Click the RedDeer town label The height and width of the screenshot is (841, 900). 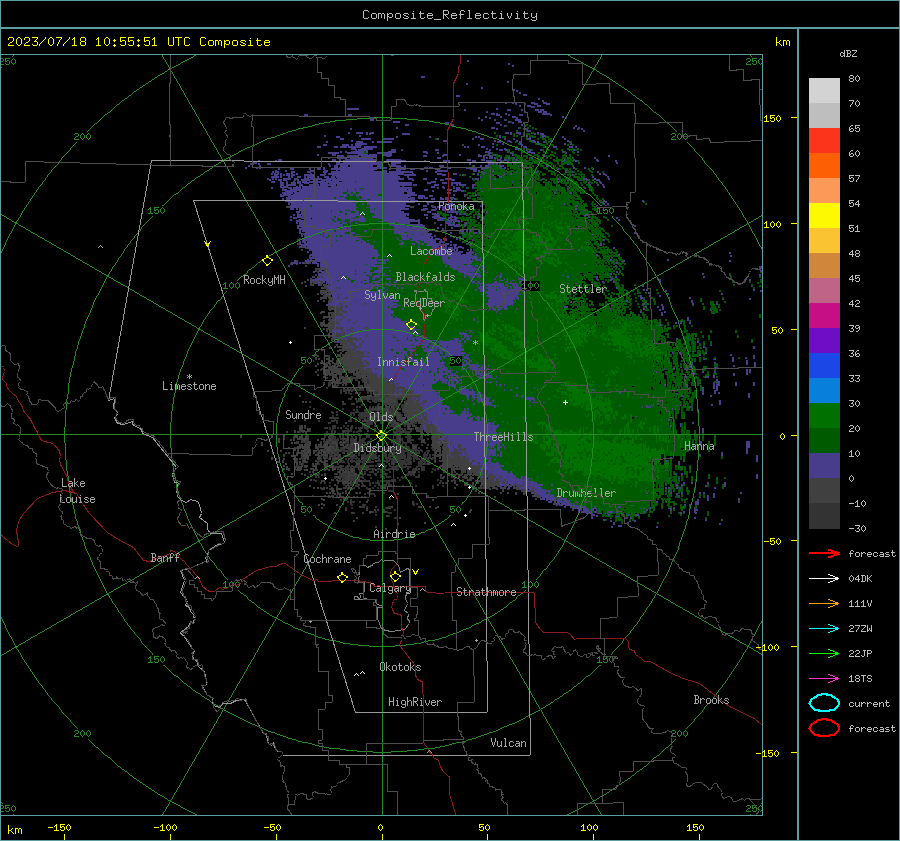[x=424, y=303]
